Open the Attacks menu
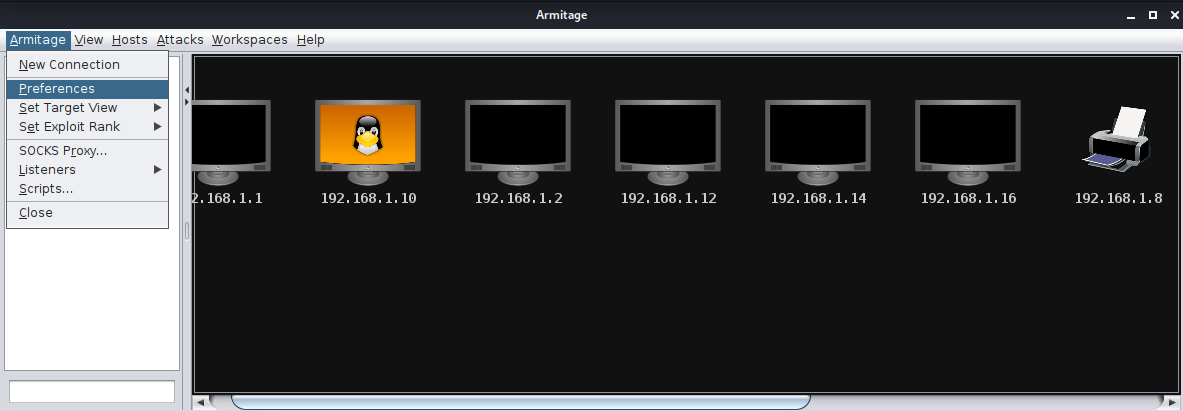Image resolution: width=1183 pixels, height=411 pixels. coord(180,40)
